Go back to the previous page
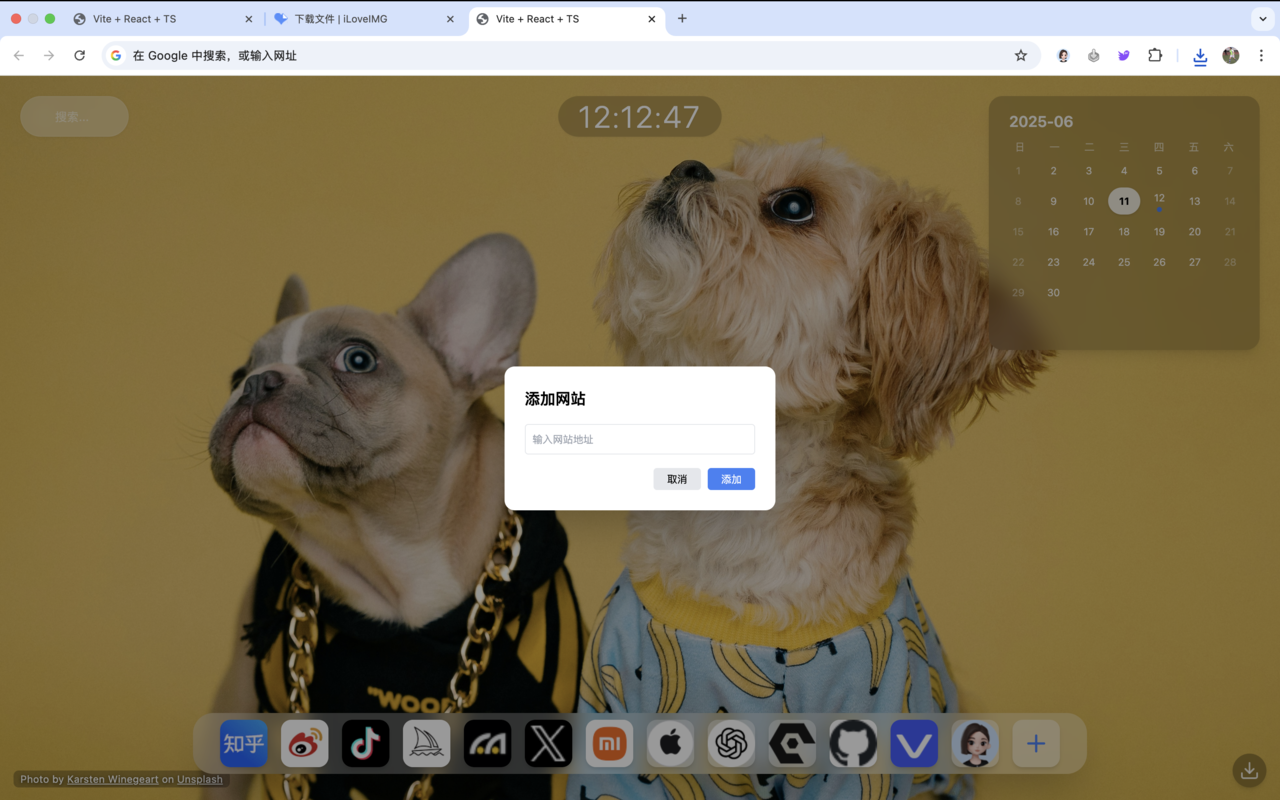This screenshot has height=800, width=1280. coord(19,56)
